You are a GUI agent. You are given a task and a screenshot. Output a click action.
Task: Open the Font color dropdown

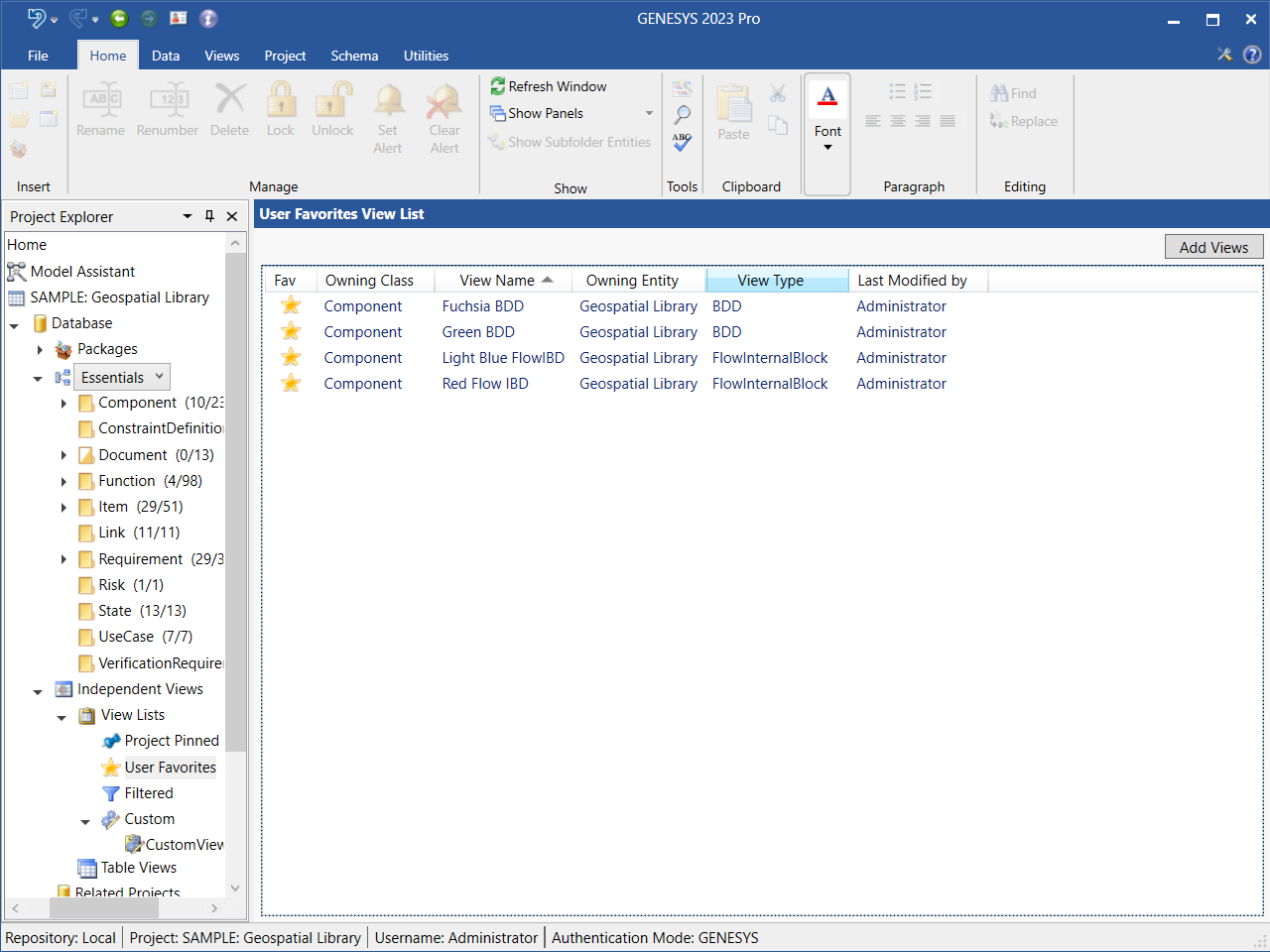[x=827, y=147]
